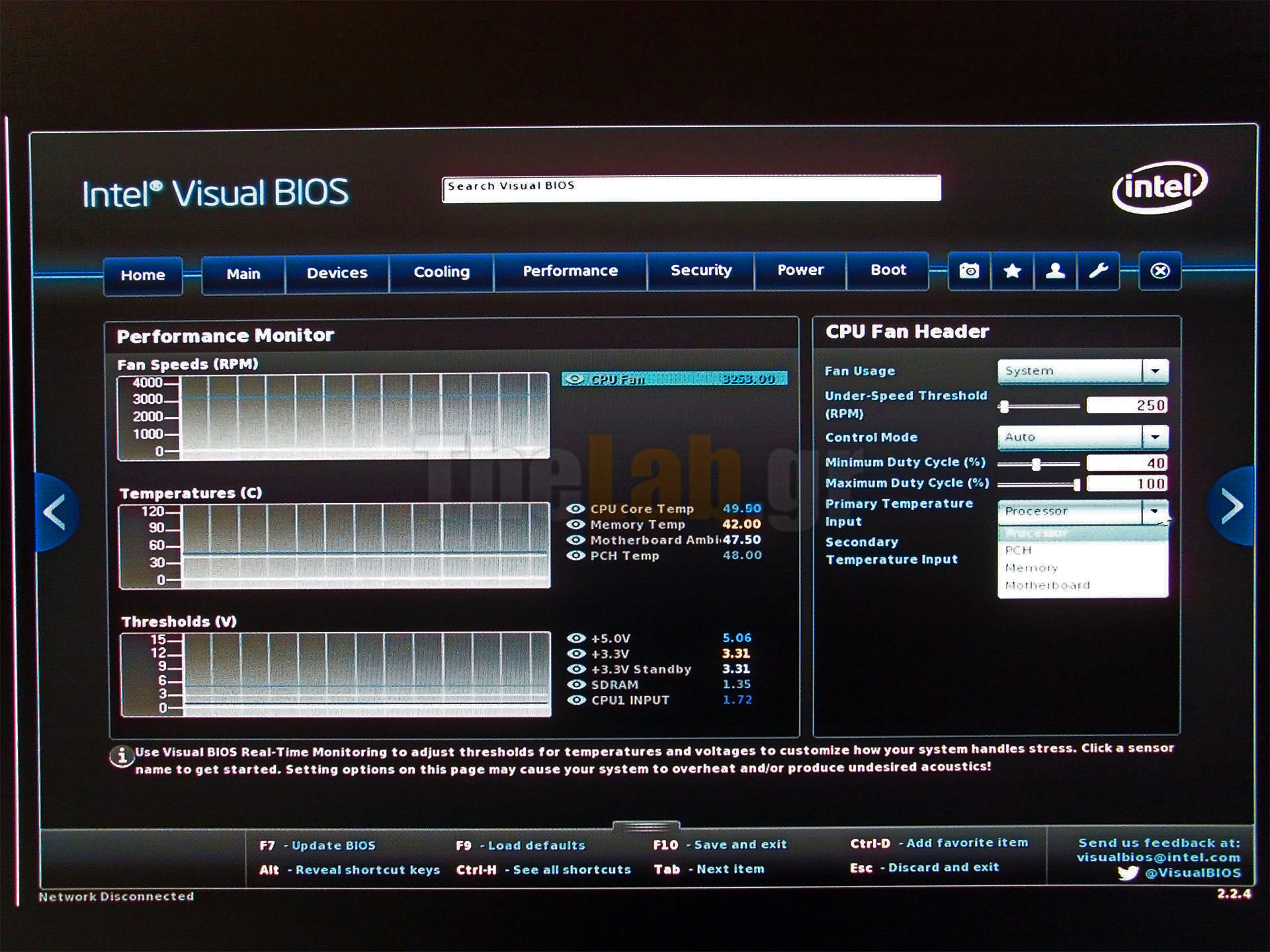Open the user profile icon
The height and width of the screenshot is (952, 1270).
pos(1055,271)
